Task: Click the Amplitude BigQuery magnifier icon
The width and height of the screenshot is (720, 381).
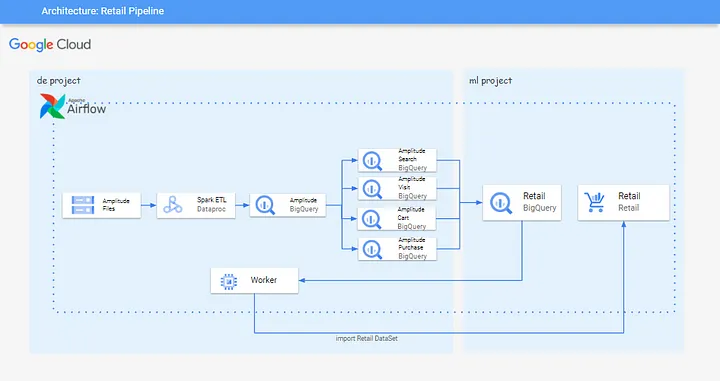Action: 265,205
